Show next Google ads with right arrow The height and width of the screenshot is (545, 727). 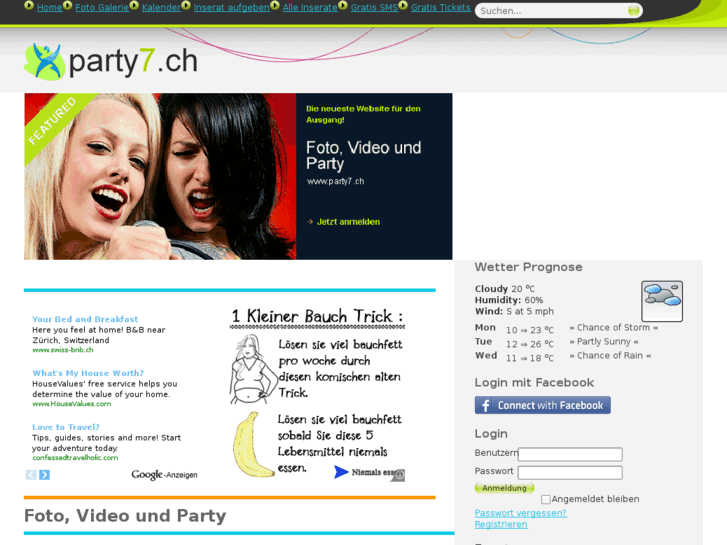coord(45,474)
